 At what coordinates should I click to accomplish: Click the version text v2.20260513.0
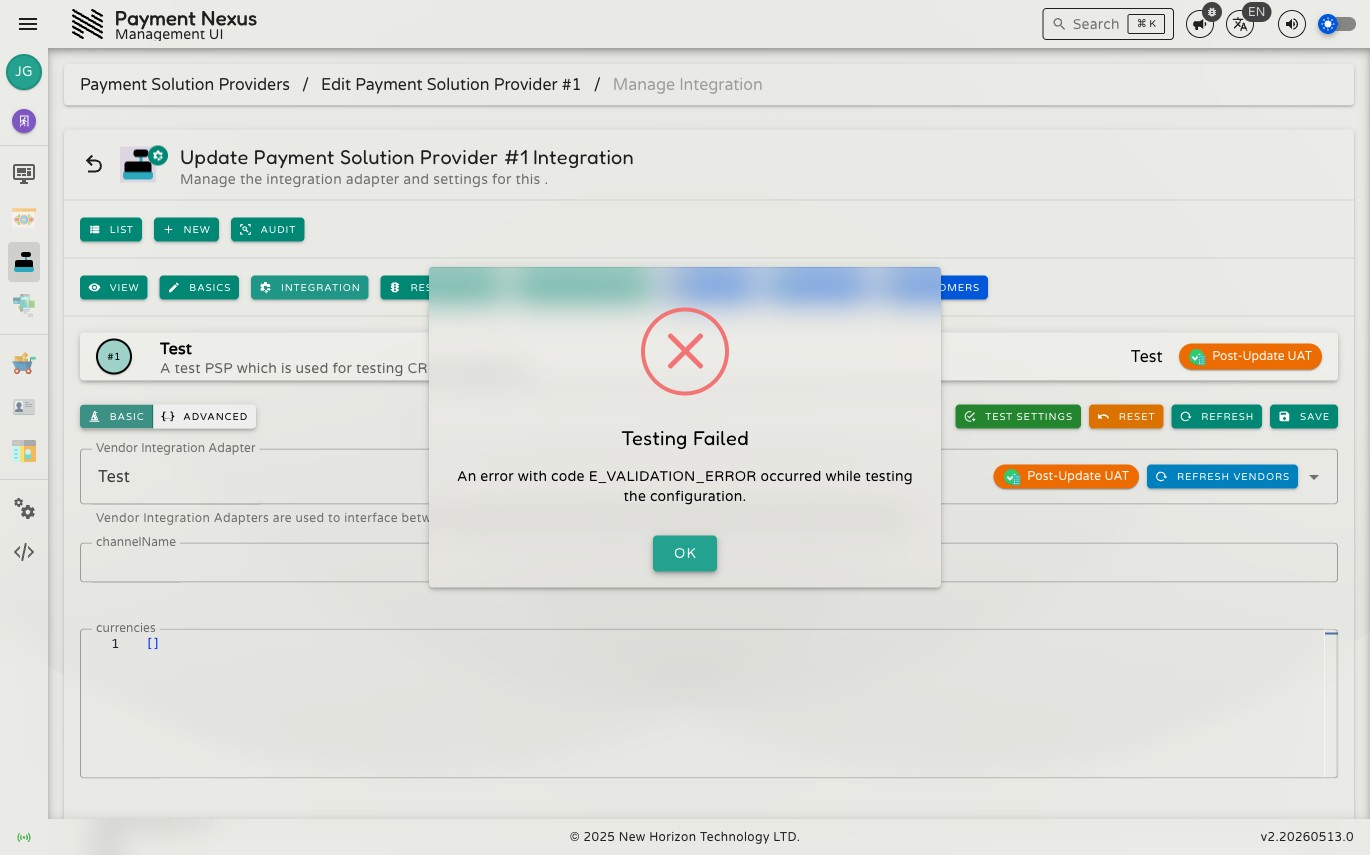click(x=1307, y=837)
